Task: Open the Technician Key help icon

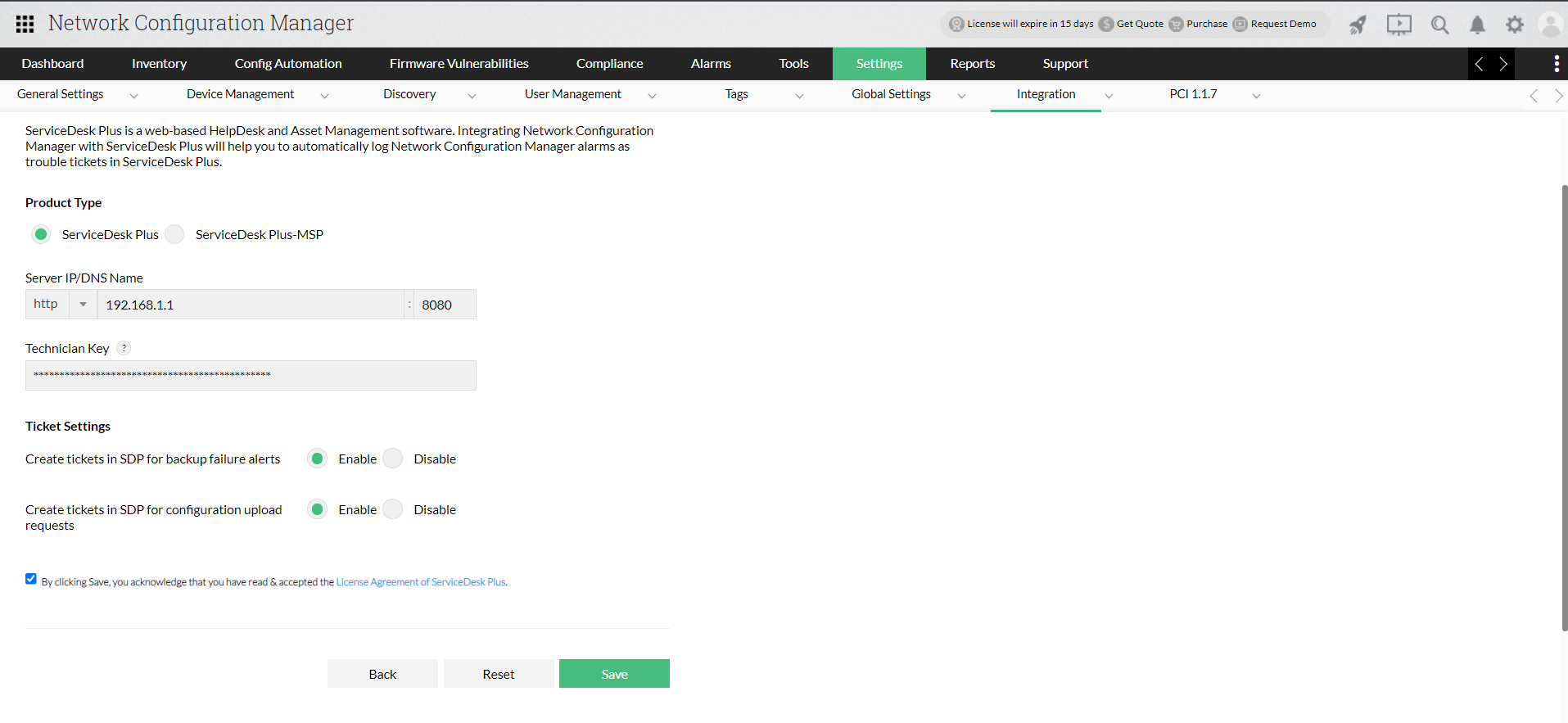Action: click(x=124, y=348)
